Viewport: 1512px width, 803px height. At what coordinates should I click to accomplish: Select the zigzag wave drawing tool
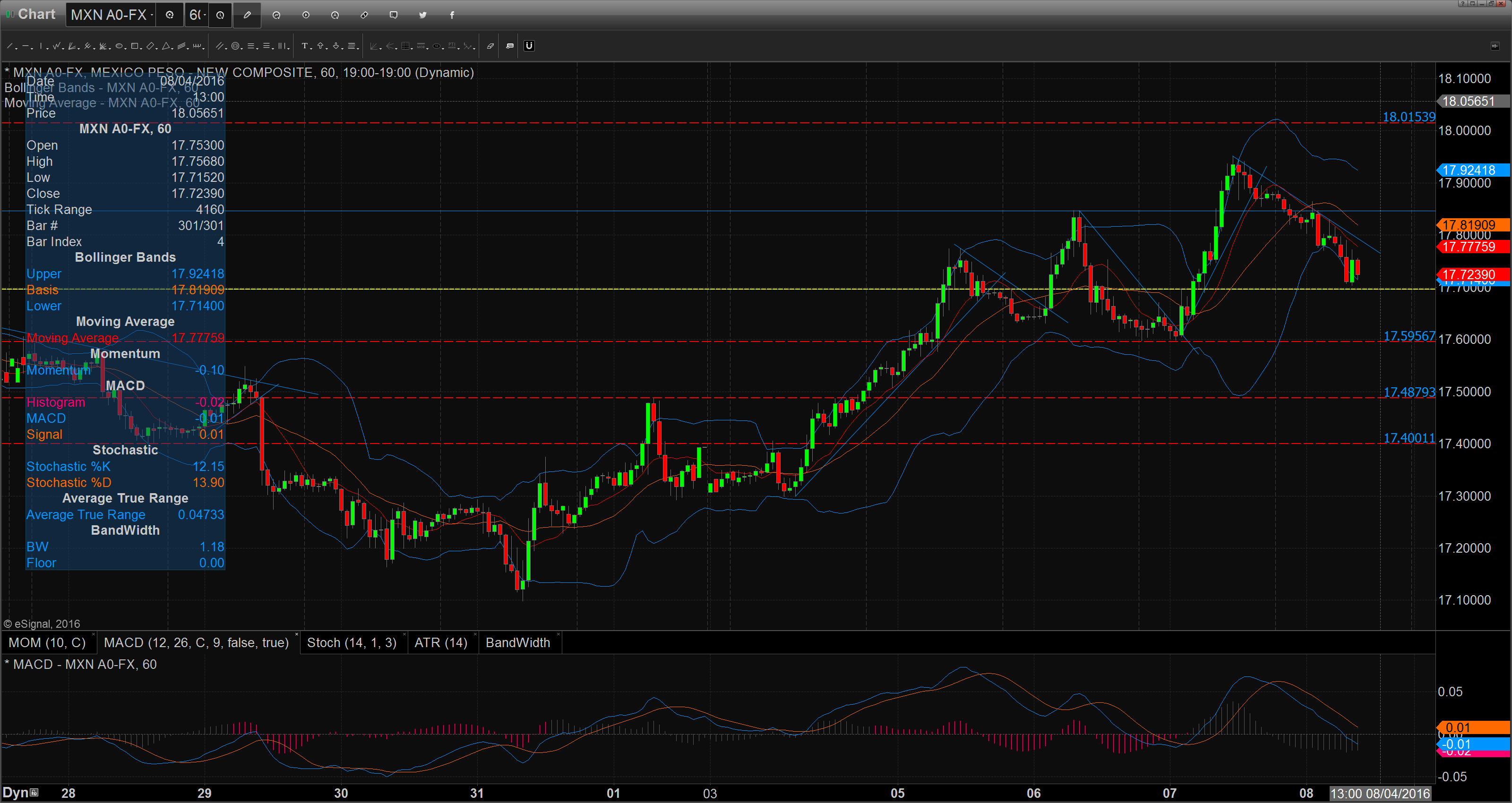[x=56, y=46]
